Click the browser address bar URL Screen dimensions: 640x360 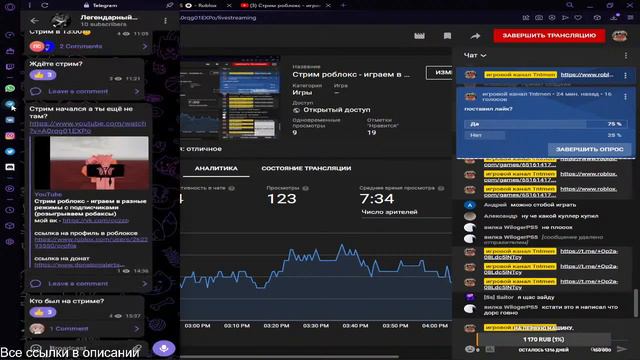tap(218, 18)
